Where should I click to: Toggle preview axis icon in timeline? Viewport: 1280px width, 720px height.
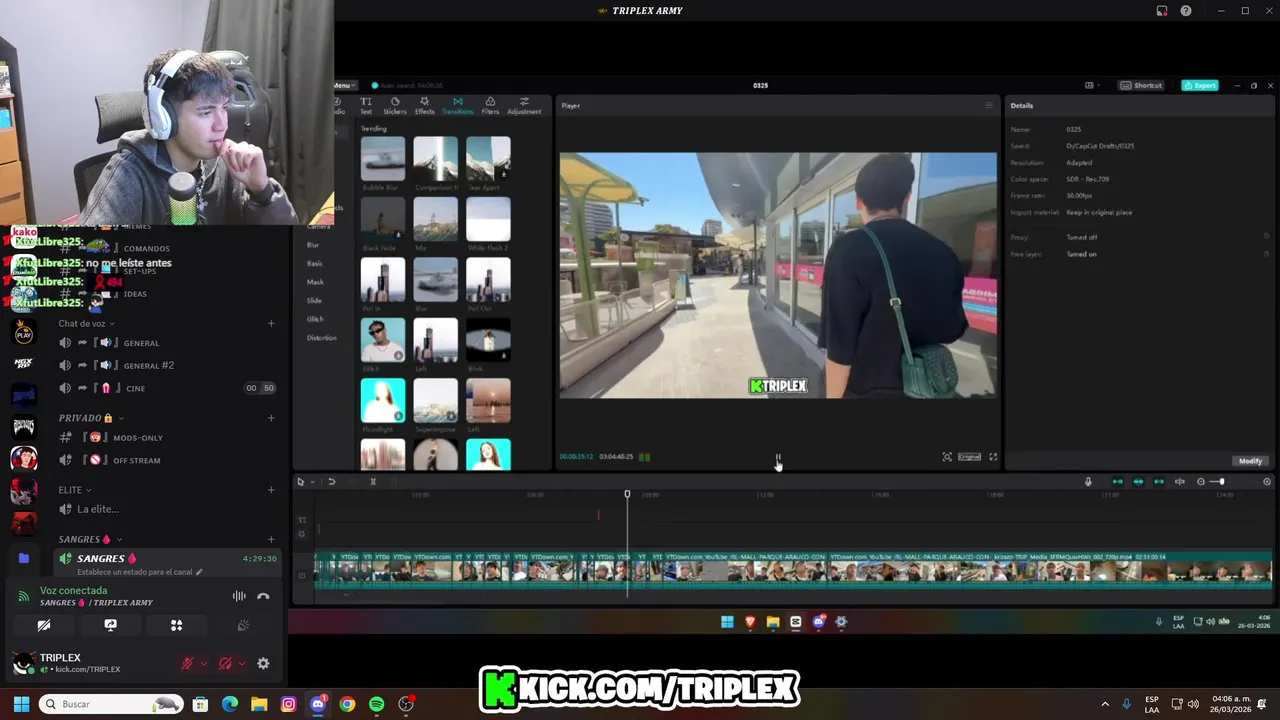tap(1180, 482)
